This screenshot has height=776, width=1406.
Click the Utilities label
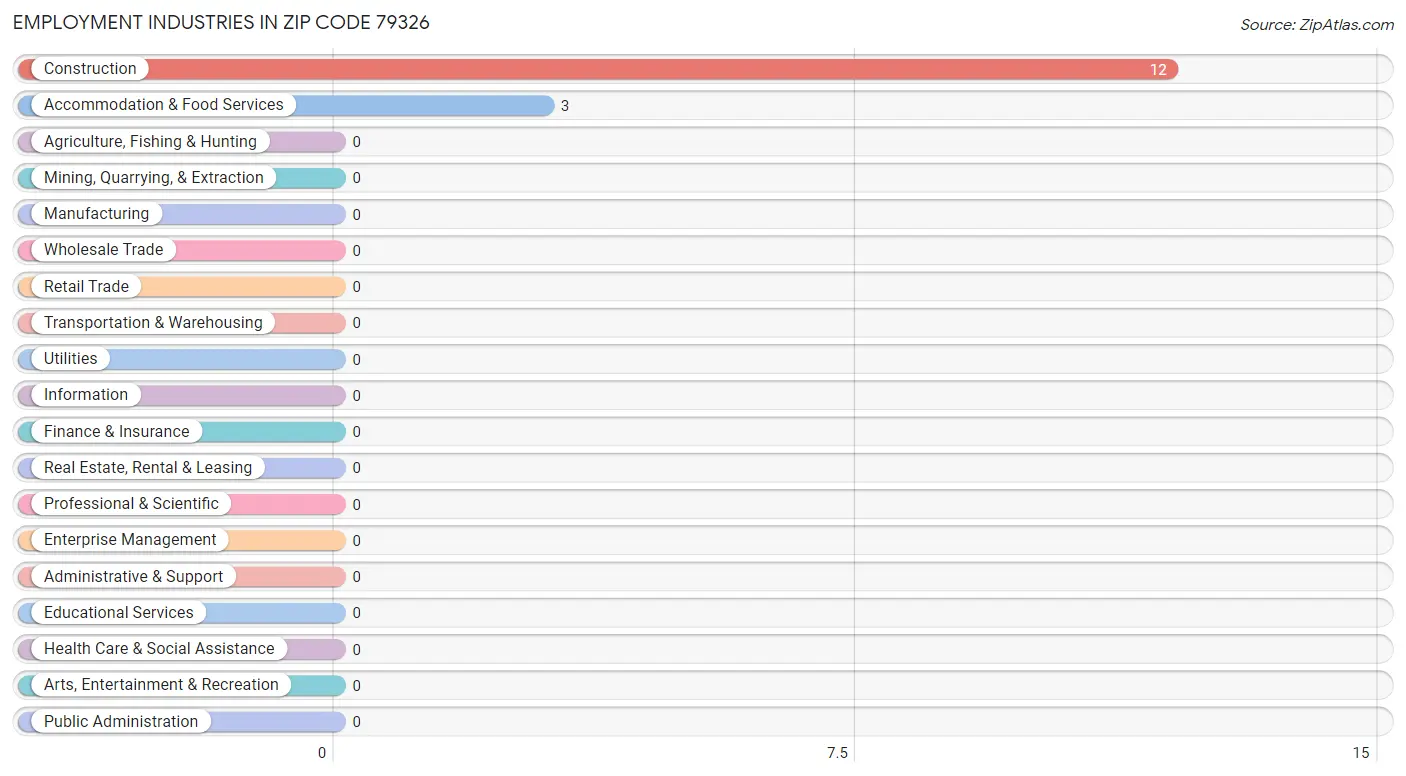(x=71, y=359)
